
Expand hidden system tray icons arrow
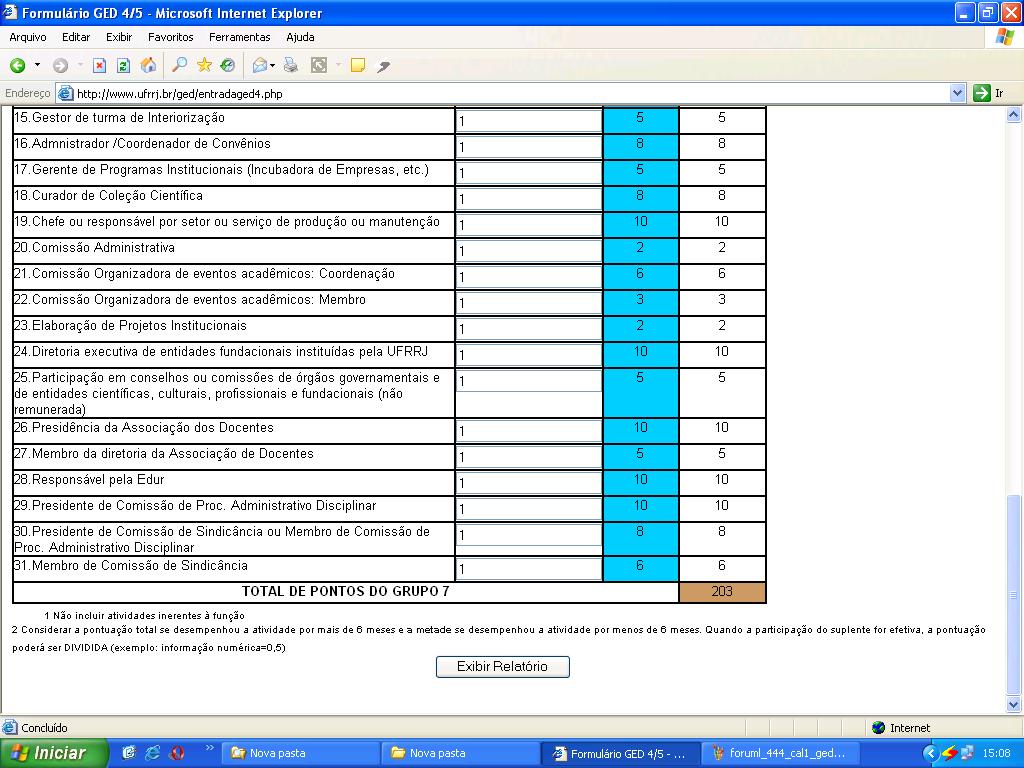click(930, 754)
